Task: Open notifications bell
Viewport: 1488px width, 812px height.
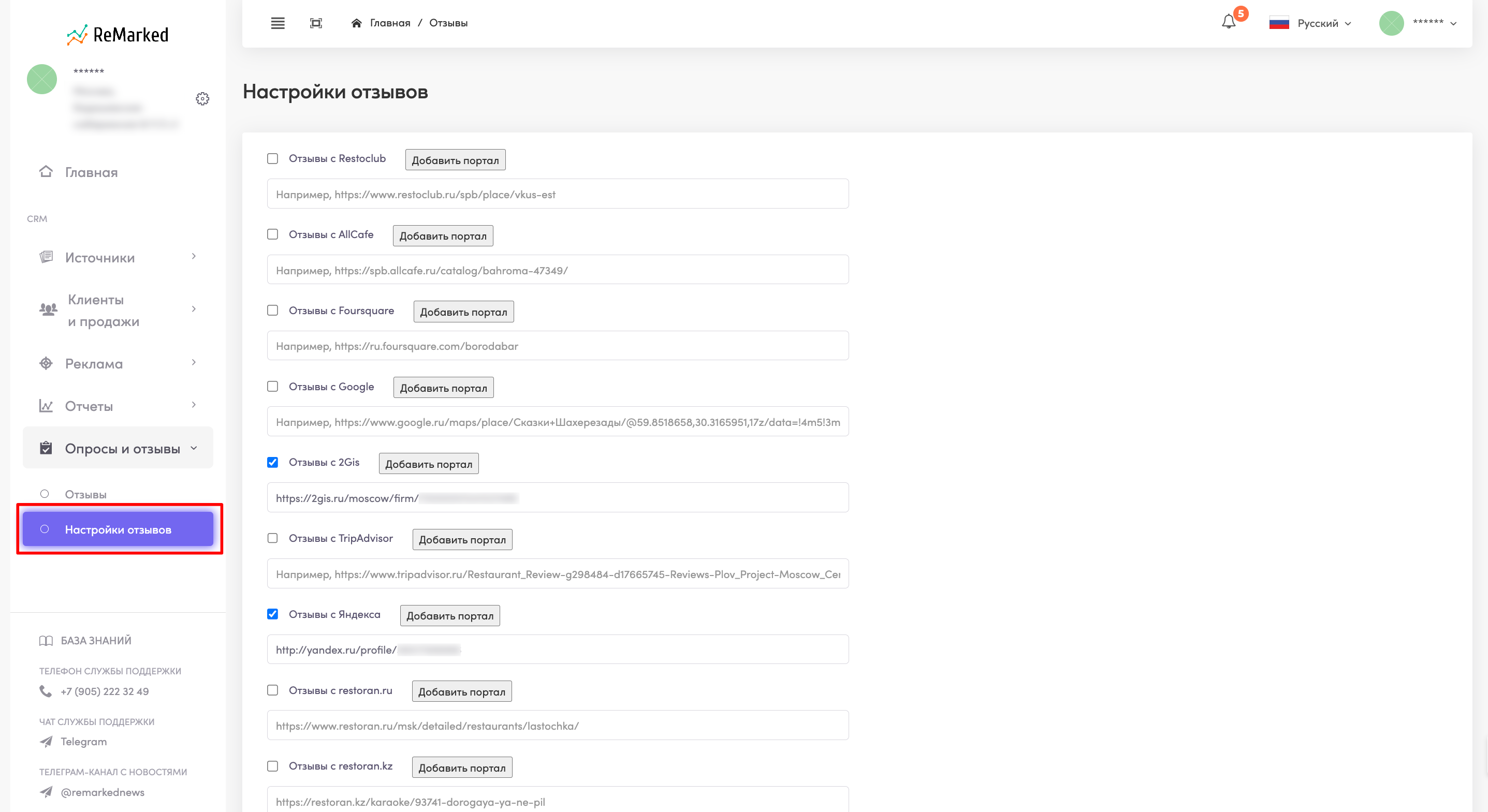Action: (x=1229, y=22)
